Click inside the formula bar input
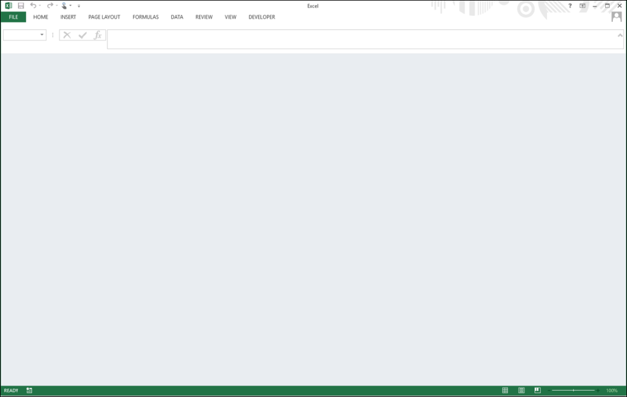 click(362, 39)
